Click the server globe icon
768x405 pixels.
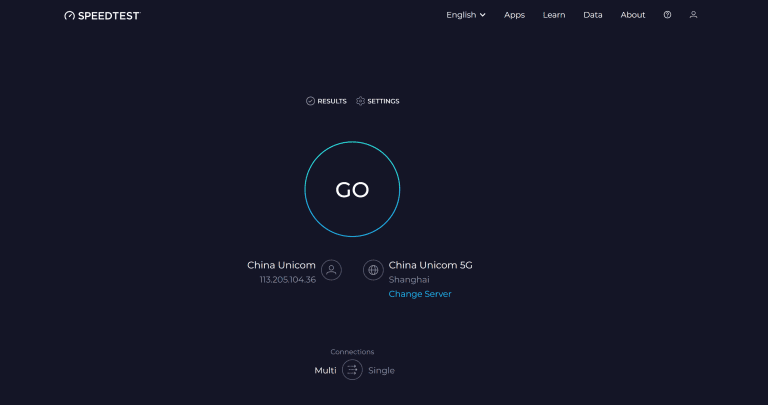tap(373, 270)
